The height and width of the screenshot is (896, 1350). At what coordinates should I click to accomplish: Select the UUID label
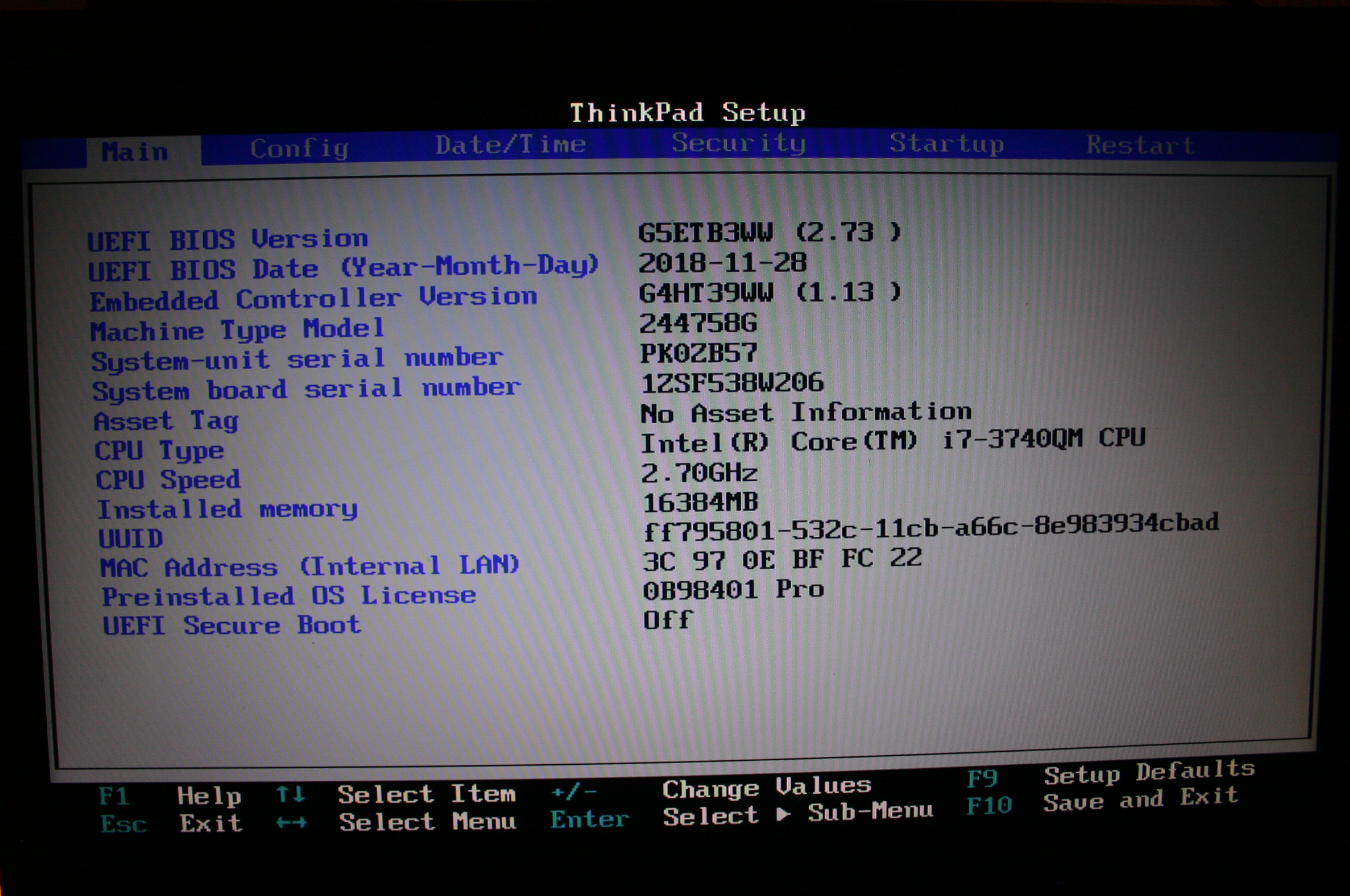(131, 540)
